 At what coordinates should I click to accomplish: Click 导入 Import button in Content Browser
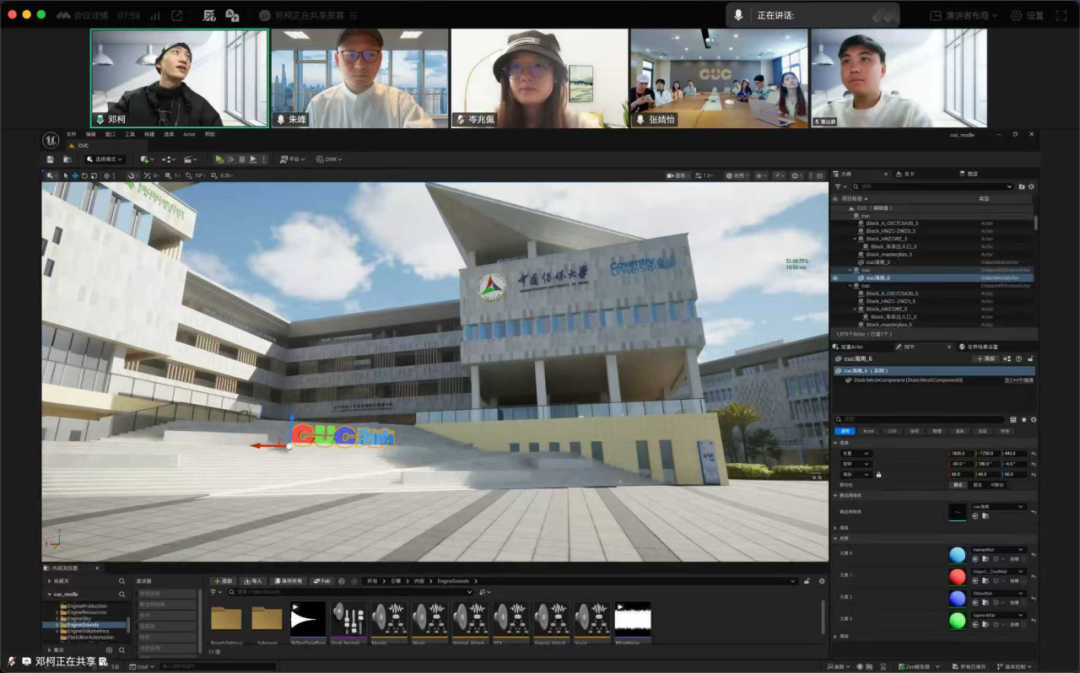coord(253,581)
